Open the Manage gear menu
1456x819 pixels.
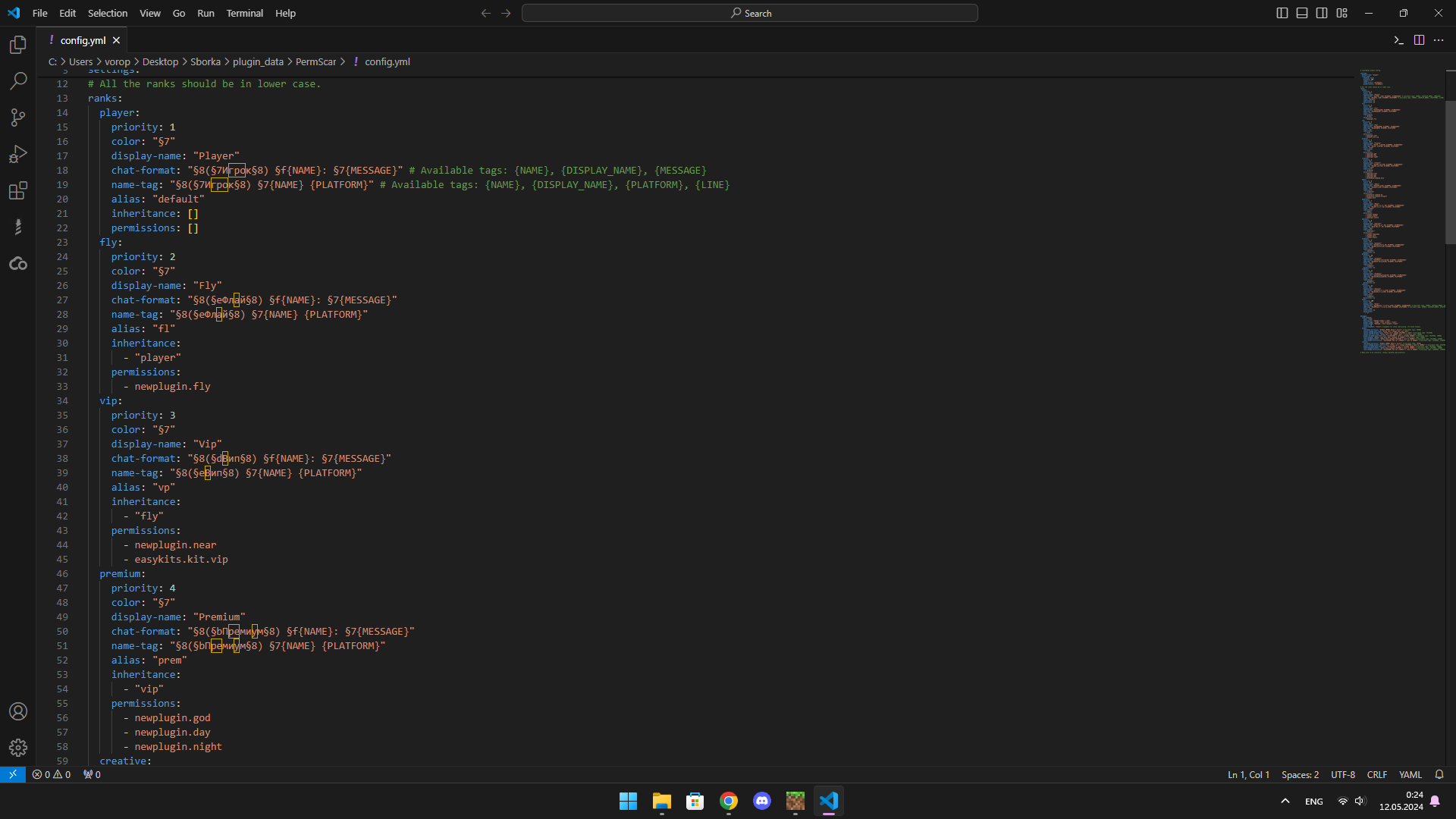coord(18,748)
